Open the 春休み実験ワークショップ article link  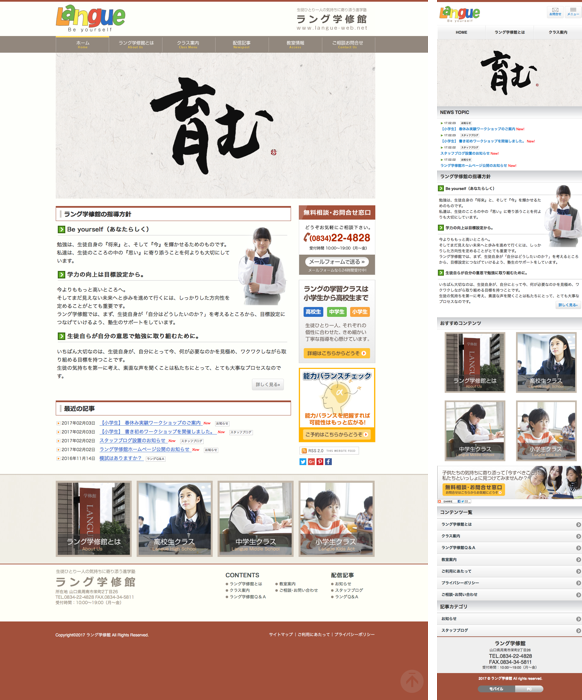(x=150, y=422)
